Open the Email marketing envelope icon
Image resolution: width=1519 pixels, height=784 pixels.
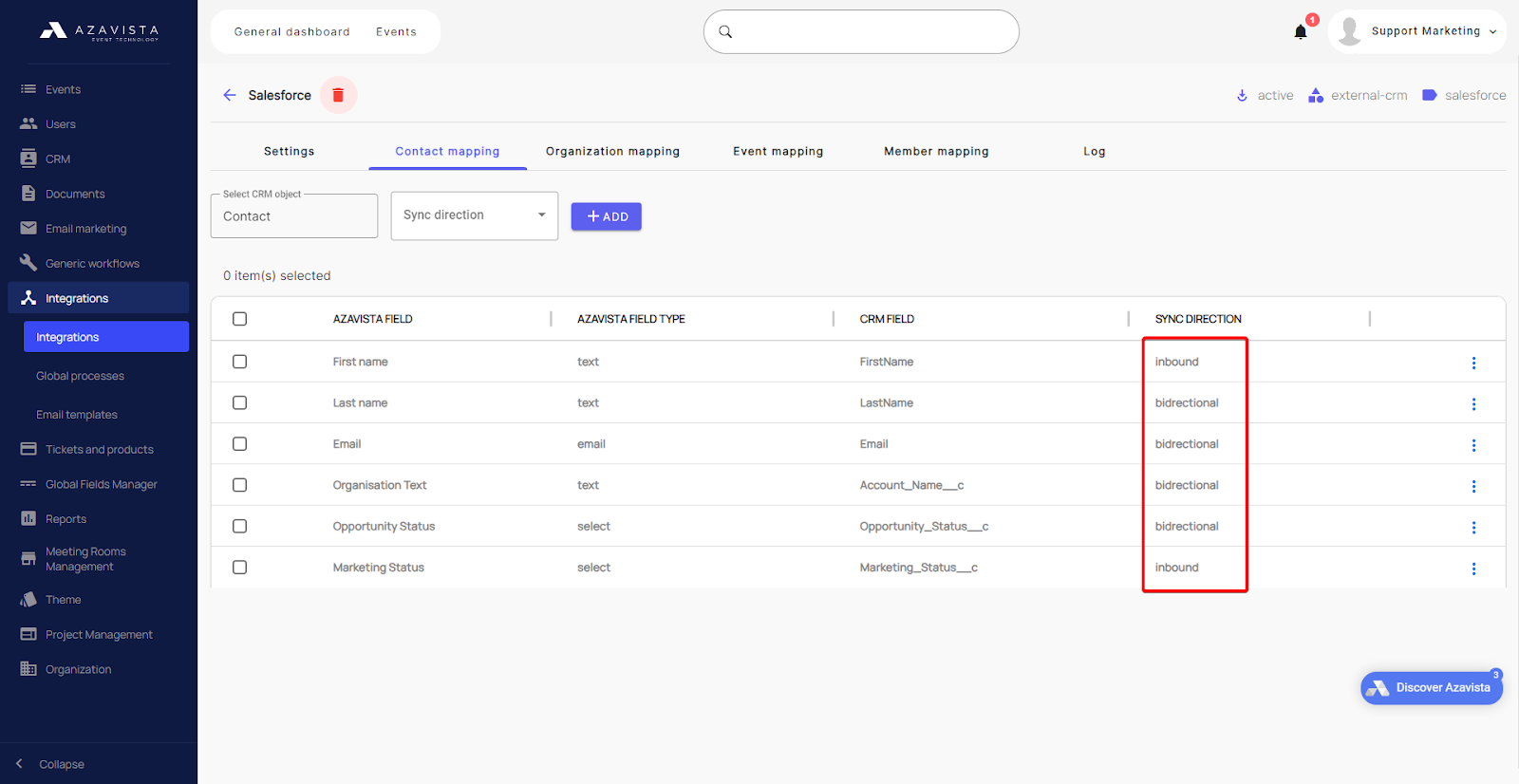coord(28,228)
